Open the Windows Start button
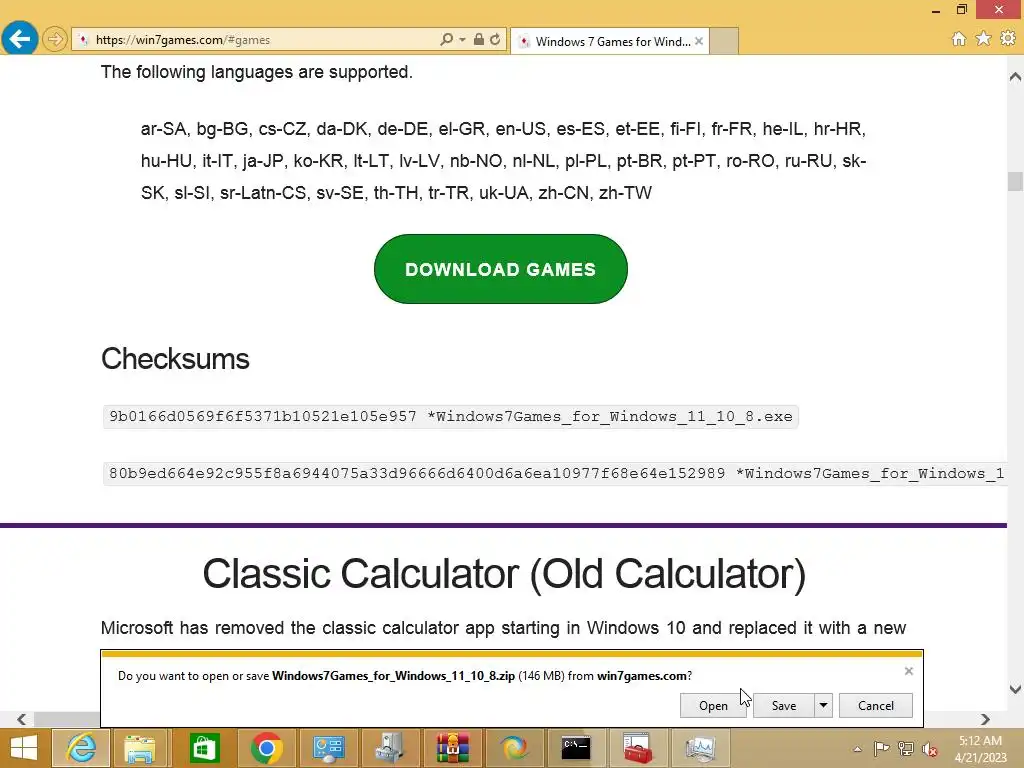The width and height of the screenshot is (1024, 768). [24, 748]
